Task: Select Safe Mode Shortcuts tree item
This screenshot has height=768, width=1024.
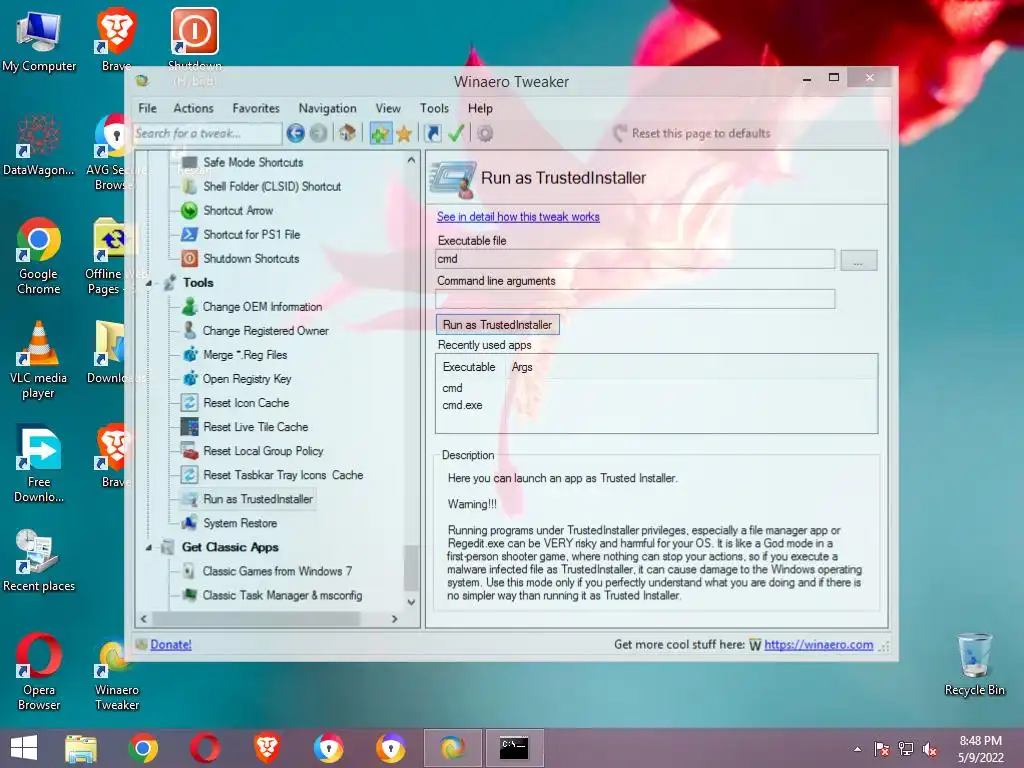Action: tap(253, 162)
